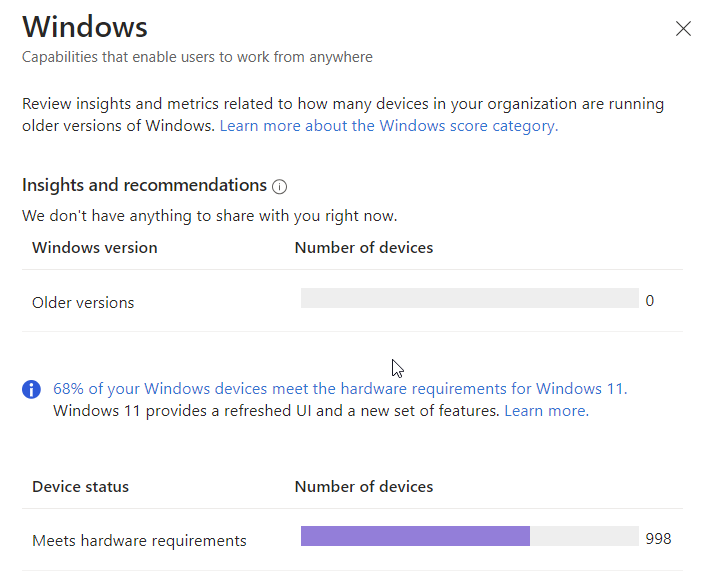This screenshot has width=708, height=578.
Task: Close the Windows details pane
Action: (x=683, y=28)
